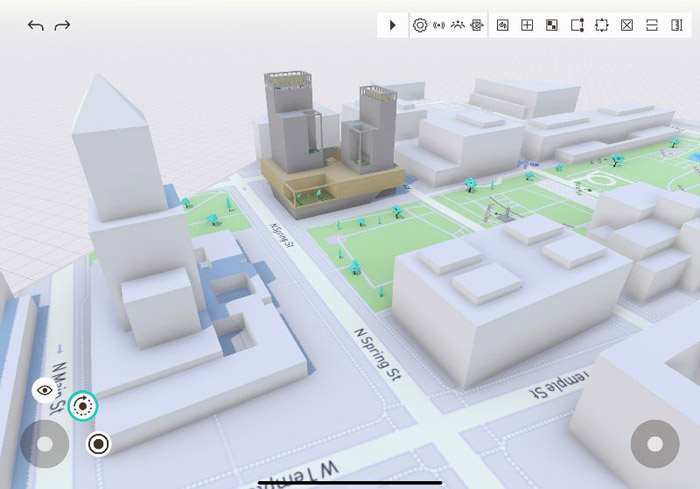Click the icon right of the people icon
Viewport: 700px width, 489px height.
(x=477, y=25)
